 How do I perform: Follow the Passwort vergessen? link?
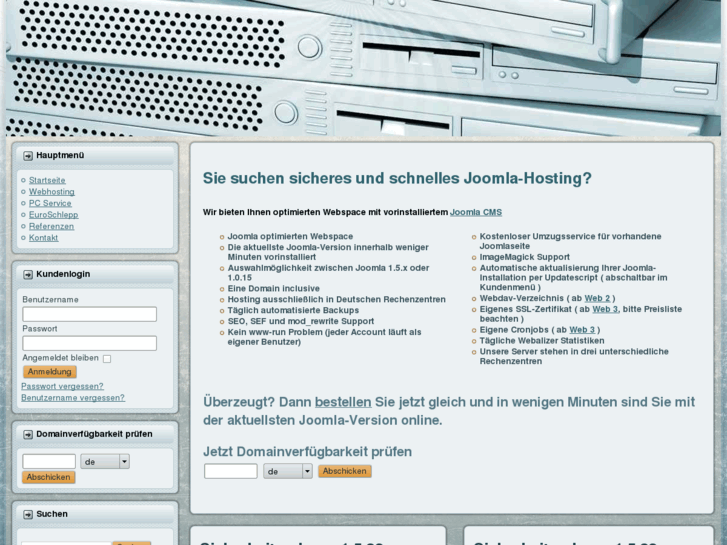[62, 386]
